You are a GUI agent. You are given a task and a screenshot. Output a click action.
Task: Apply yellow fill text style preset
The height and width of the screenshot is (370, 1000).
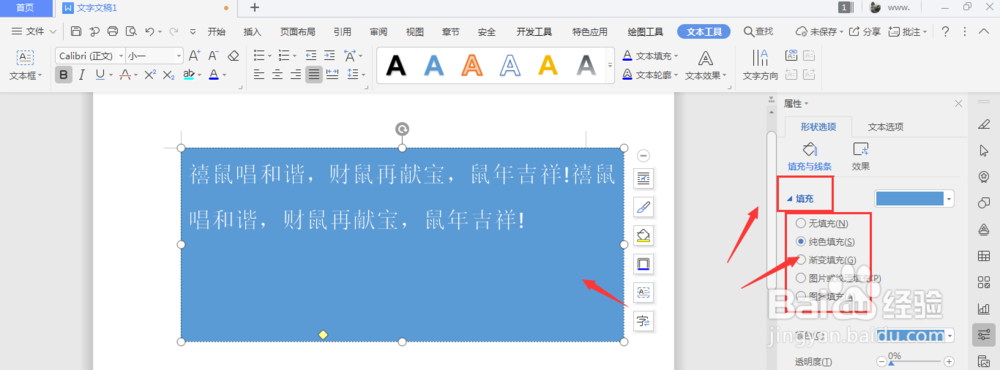[548, 65]
